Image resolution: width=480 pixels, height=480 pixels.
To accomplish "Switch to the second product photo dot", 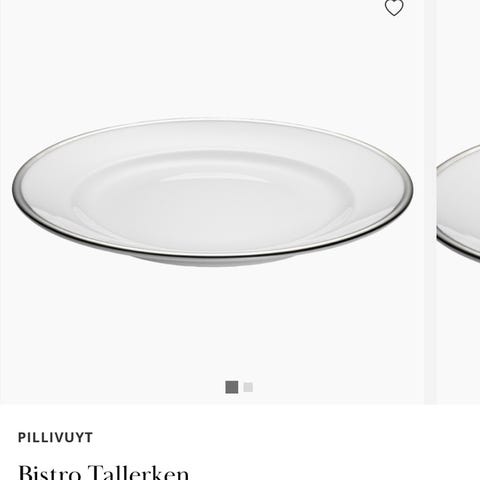I will click(248, 387).
